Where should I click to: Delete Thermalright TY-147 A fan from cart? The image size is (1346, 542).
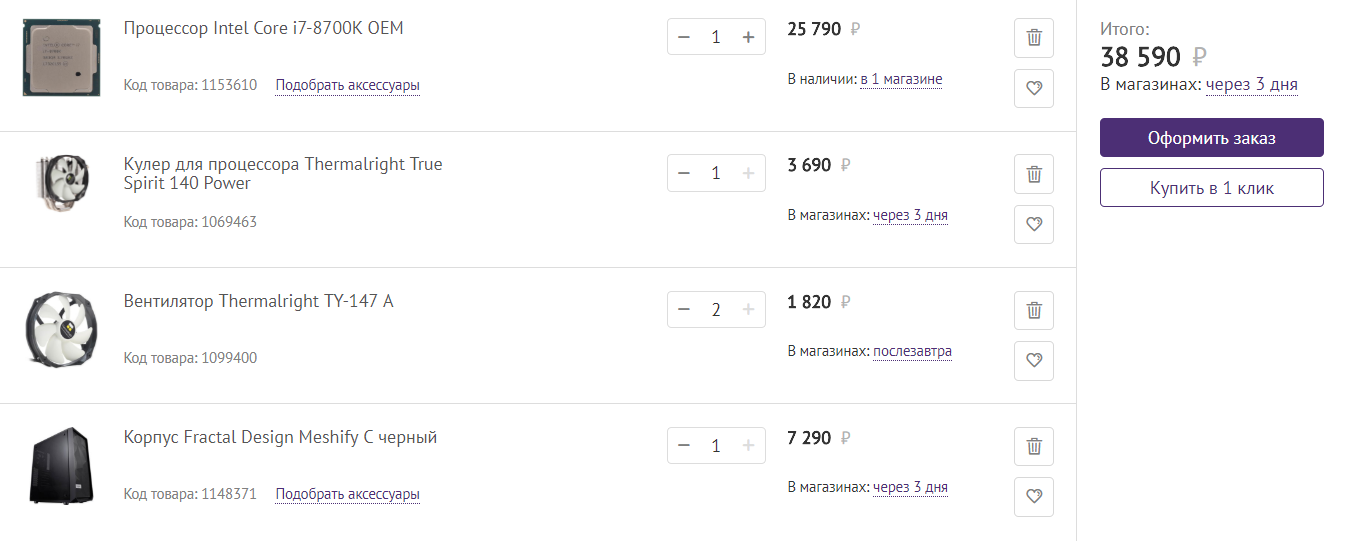1034,310
